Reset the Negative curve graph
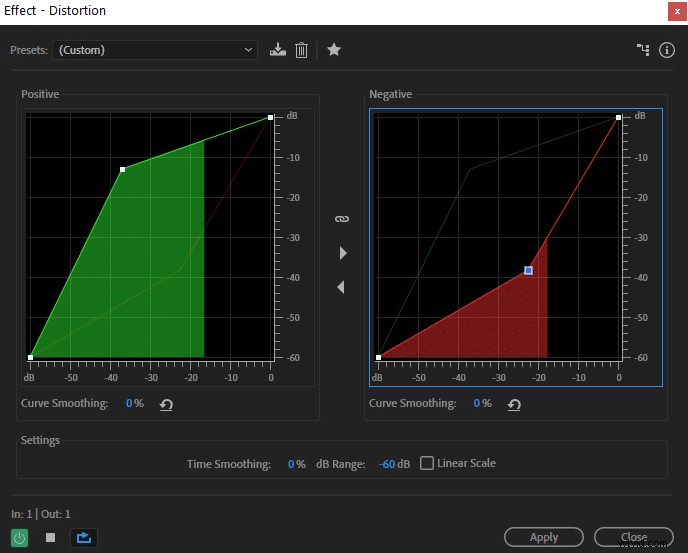This screenshot has height=553, width=688. (x=514, y=404)
